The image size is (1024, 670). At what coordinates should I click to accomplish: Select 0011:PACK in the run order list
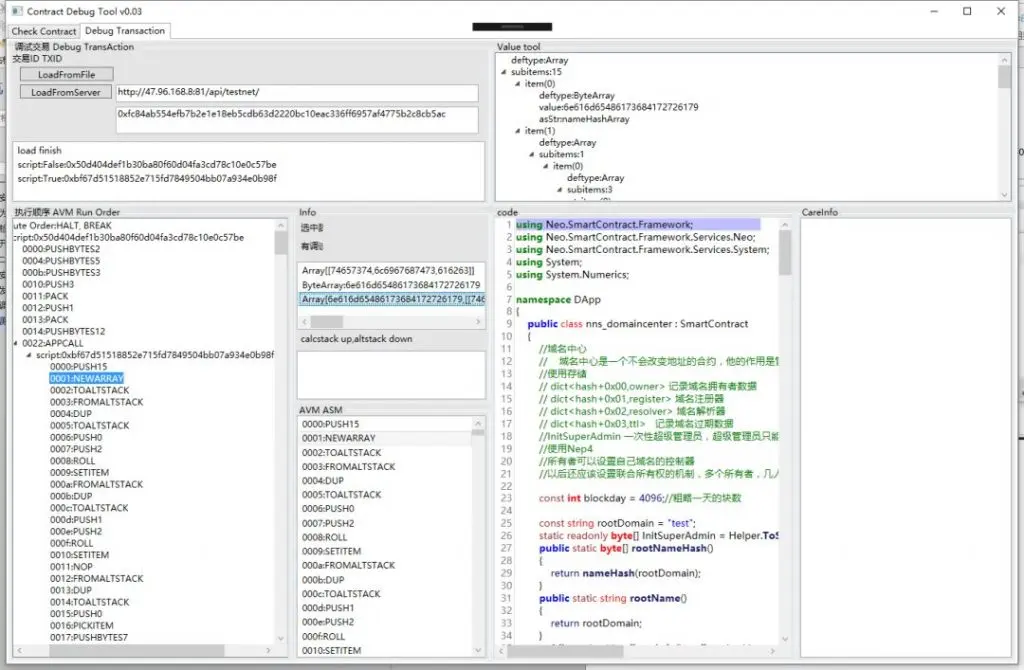(x=45, y=296)
